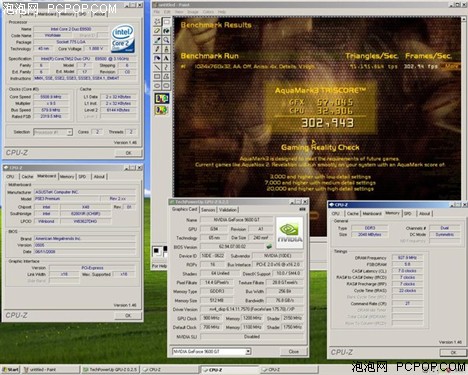Open CPU tab in Mainboard CPU-Z window

coord(10,176)
